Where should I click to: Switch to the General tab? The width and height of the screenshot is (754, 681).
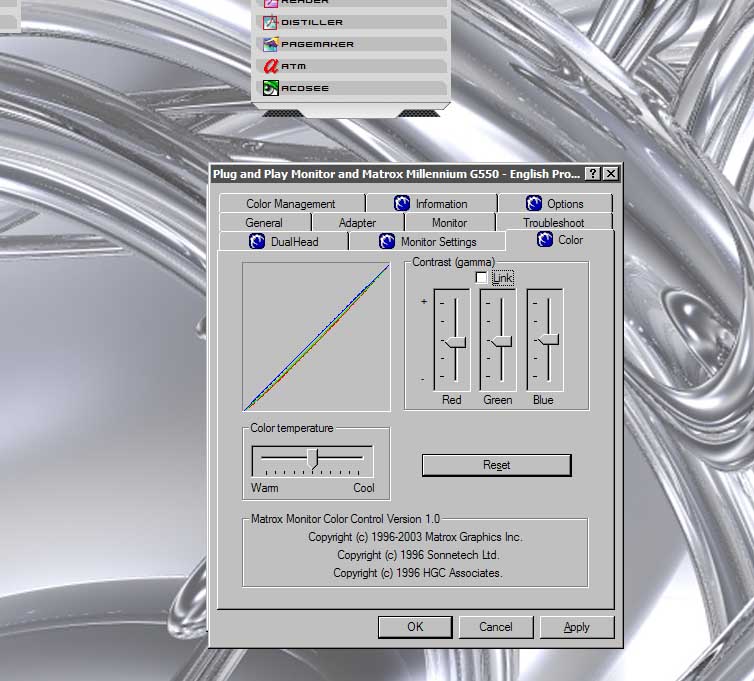pyautogui.click(x=264, y=223)
